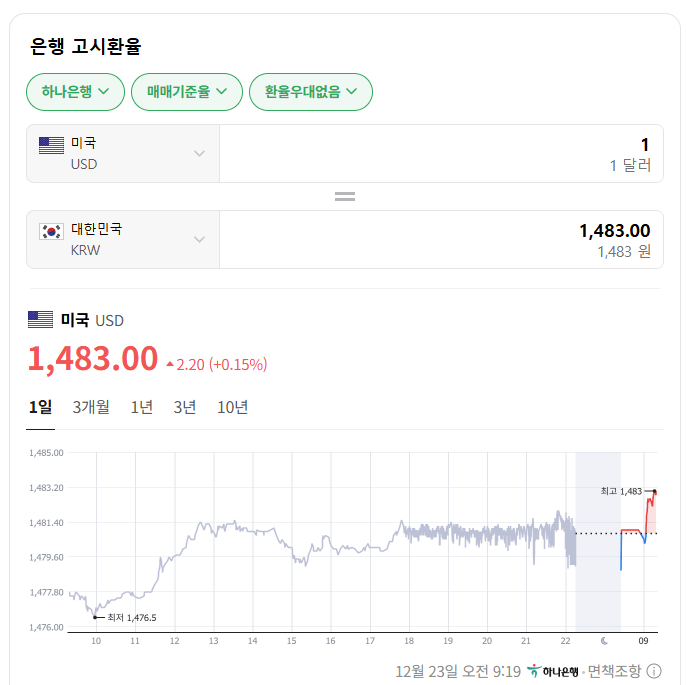
Task: Open the 환율우대없음 preference dropdown
Action: pyautogui.click(x=310, y=92)
